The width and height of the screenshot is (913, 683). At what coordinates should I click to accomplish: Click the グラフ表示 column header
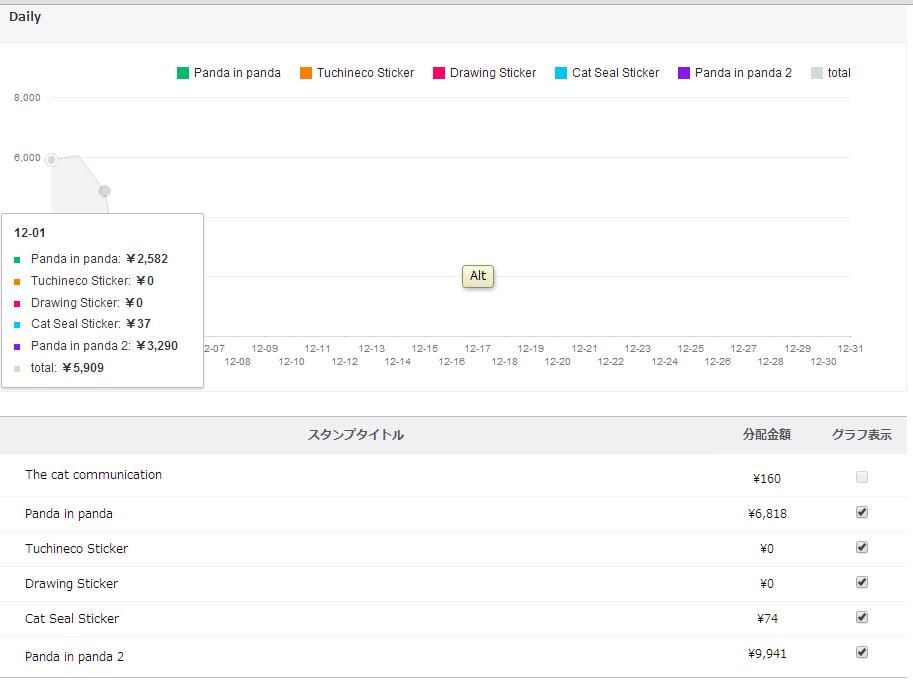(861, 435)
